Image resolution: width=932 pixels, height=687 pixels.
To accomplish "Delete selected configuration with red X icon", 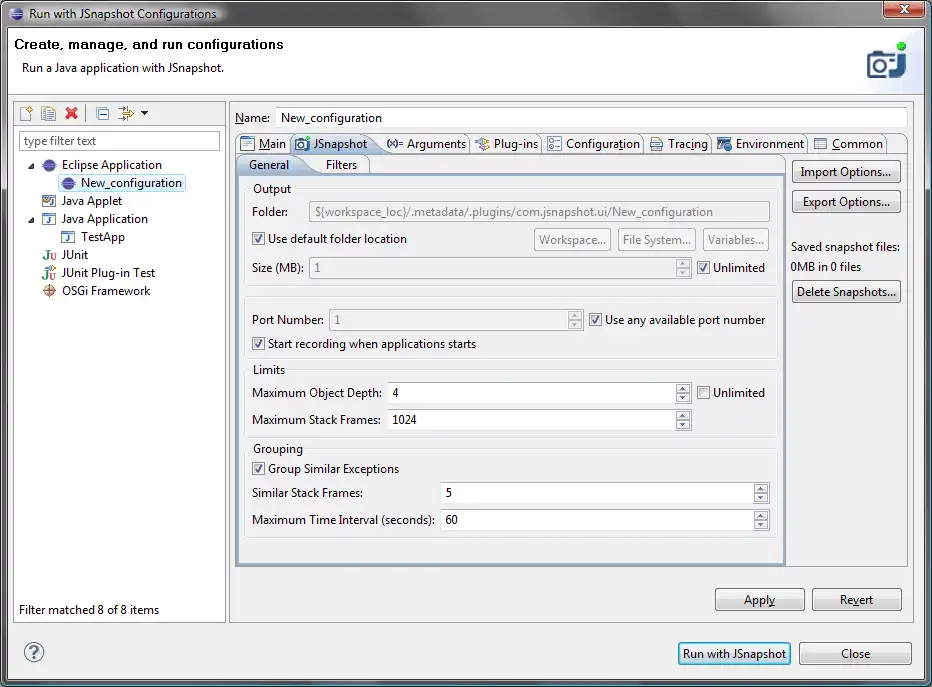I will (x=72, y=113).
